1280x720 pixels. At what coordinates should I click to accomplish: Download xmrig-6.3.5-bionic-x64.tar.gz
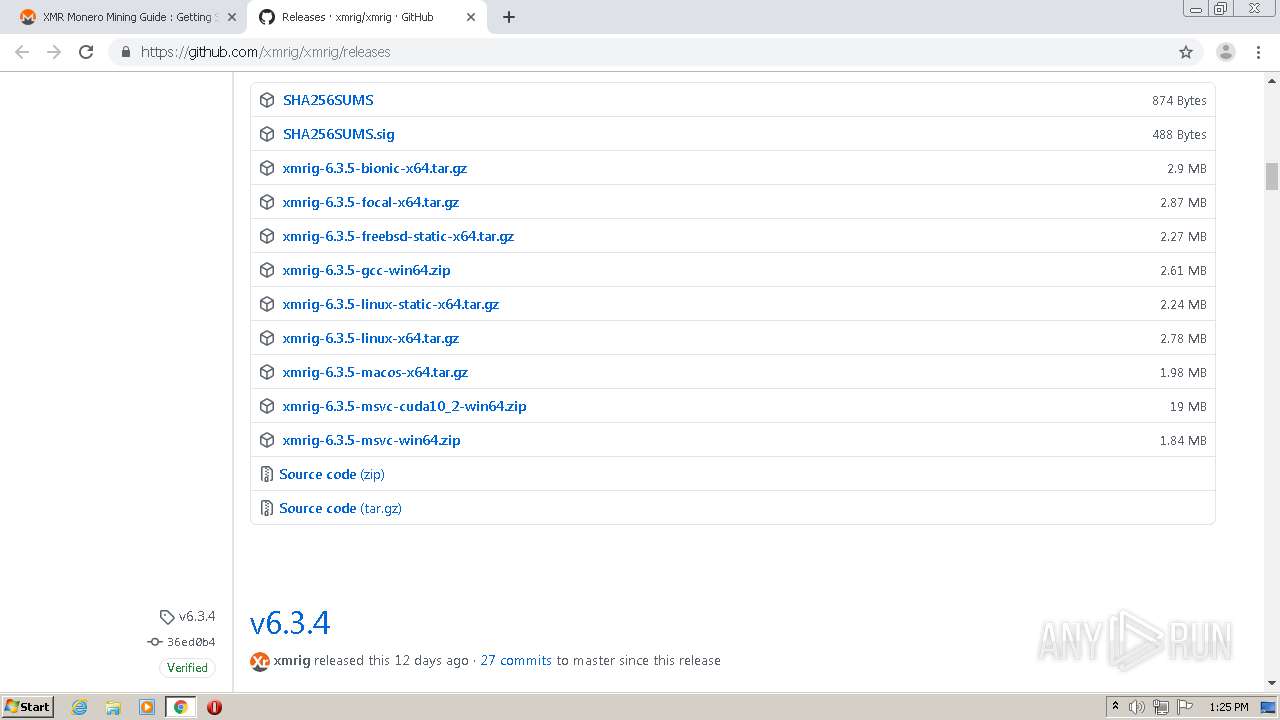tap(375, 168)
